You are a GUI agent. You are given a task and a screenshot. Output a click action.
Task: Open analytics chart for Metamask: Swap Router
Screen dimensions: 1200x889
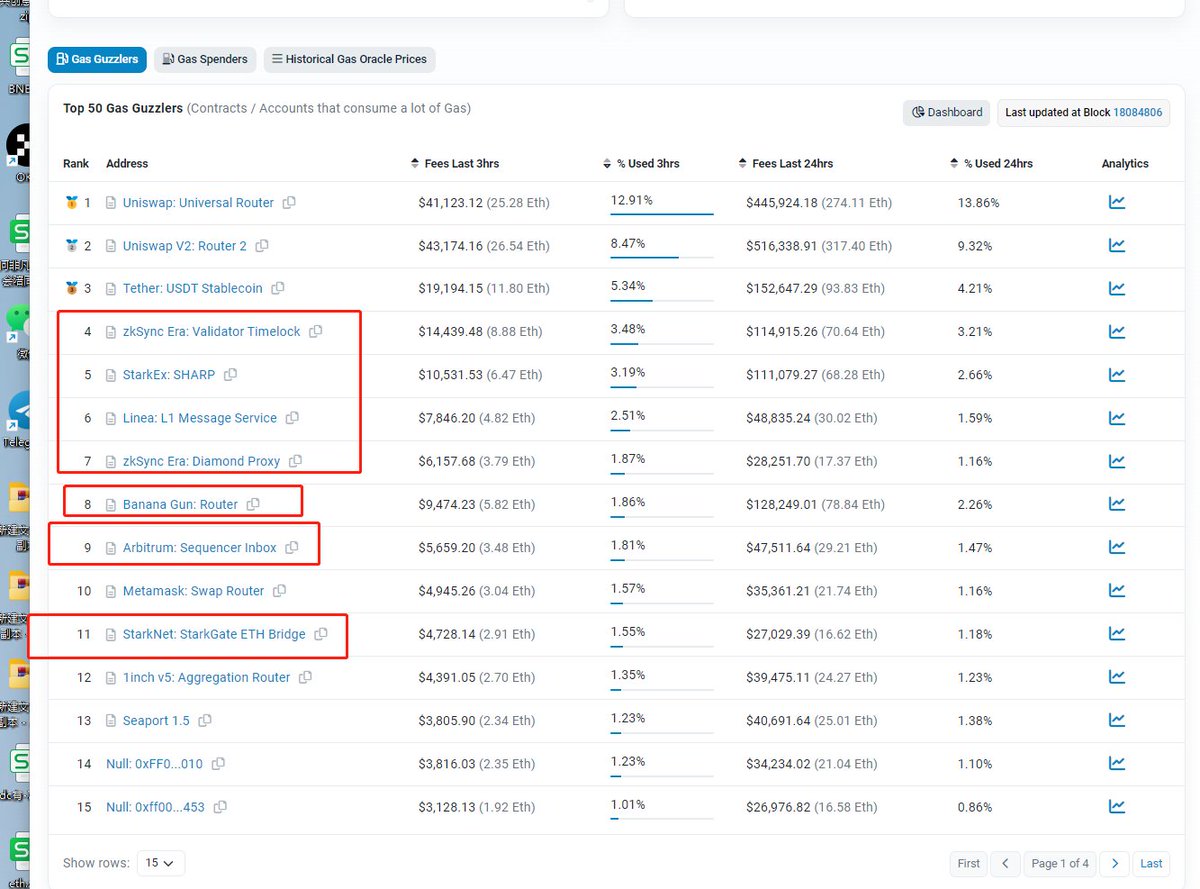1117,590
